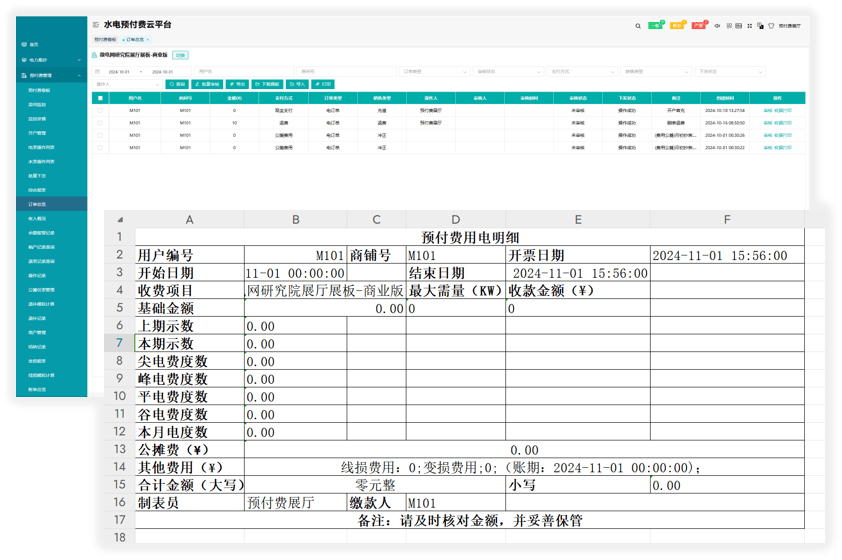The height and width of the screenshot is (560, 842).
Task: Click the shirt theme icon in header
Action: 771,26
